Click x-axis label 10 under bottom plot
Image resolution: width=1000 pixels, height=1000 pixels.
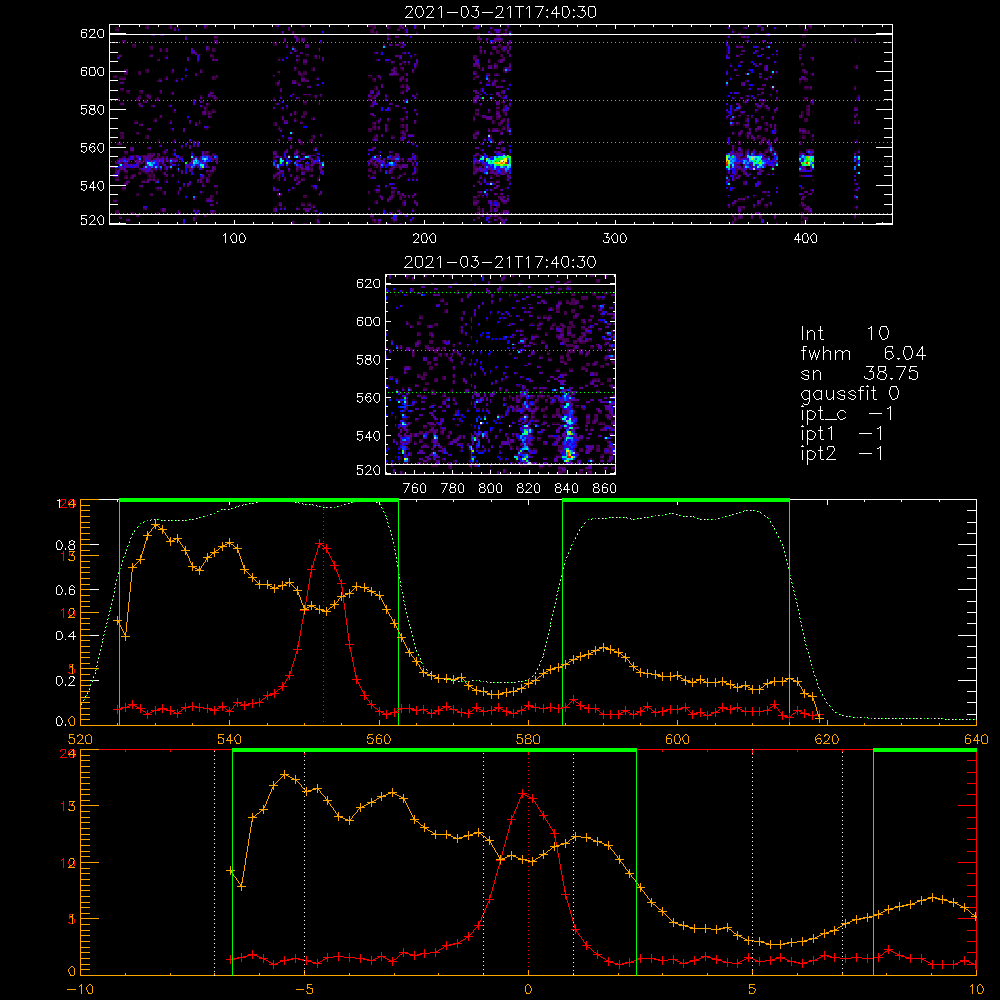click(x=976, y=989)
